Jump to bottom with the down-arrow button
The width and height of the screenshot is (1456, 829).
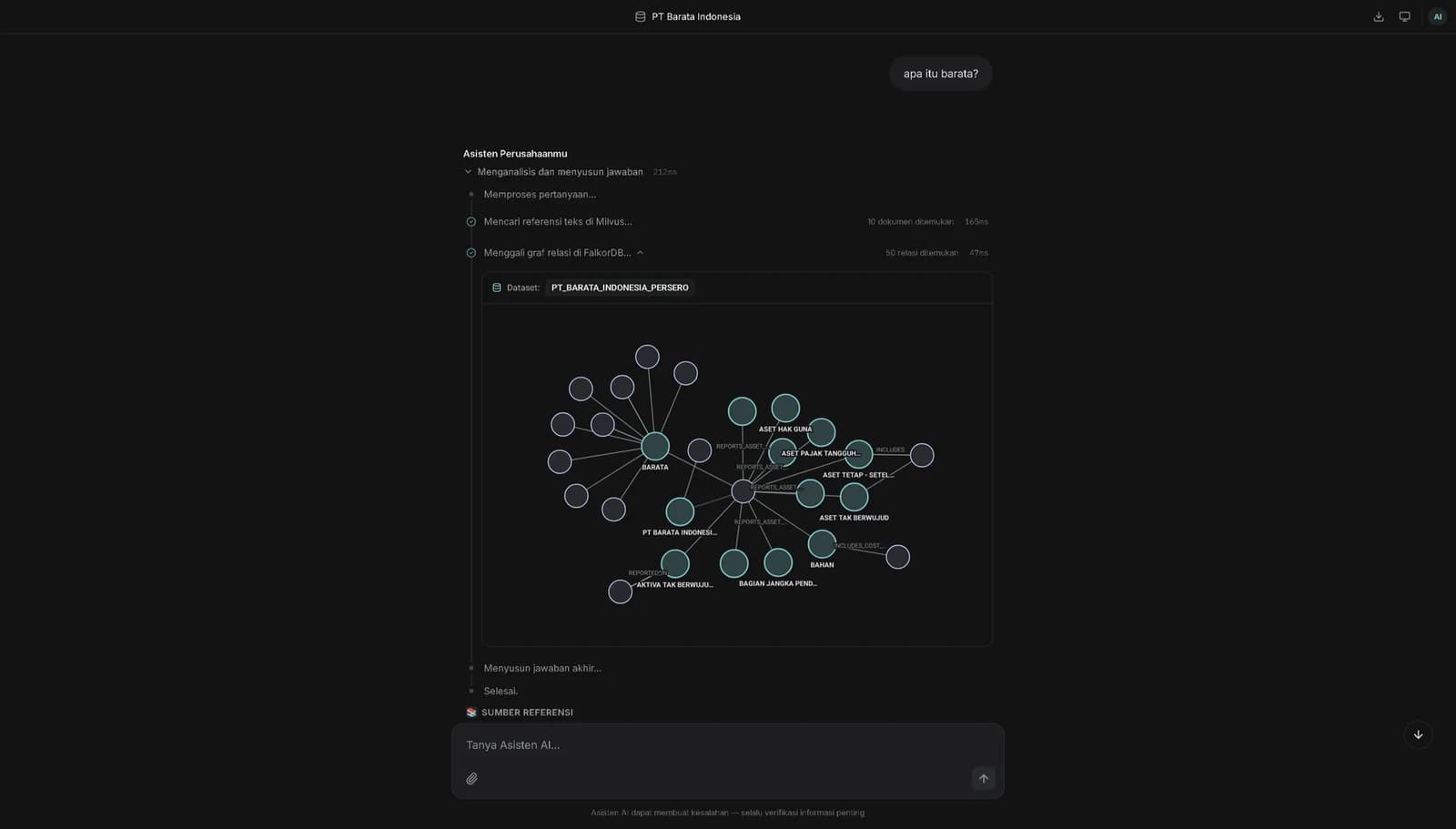coord(1418,734)
